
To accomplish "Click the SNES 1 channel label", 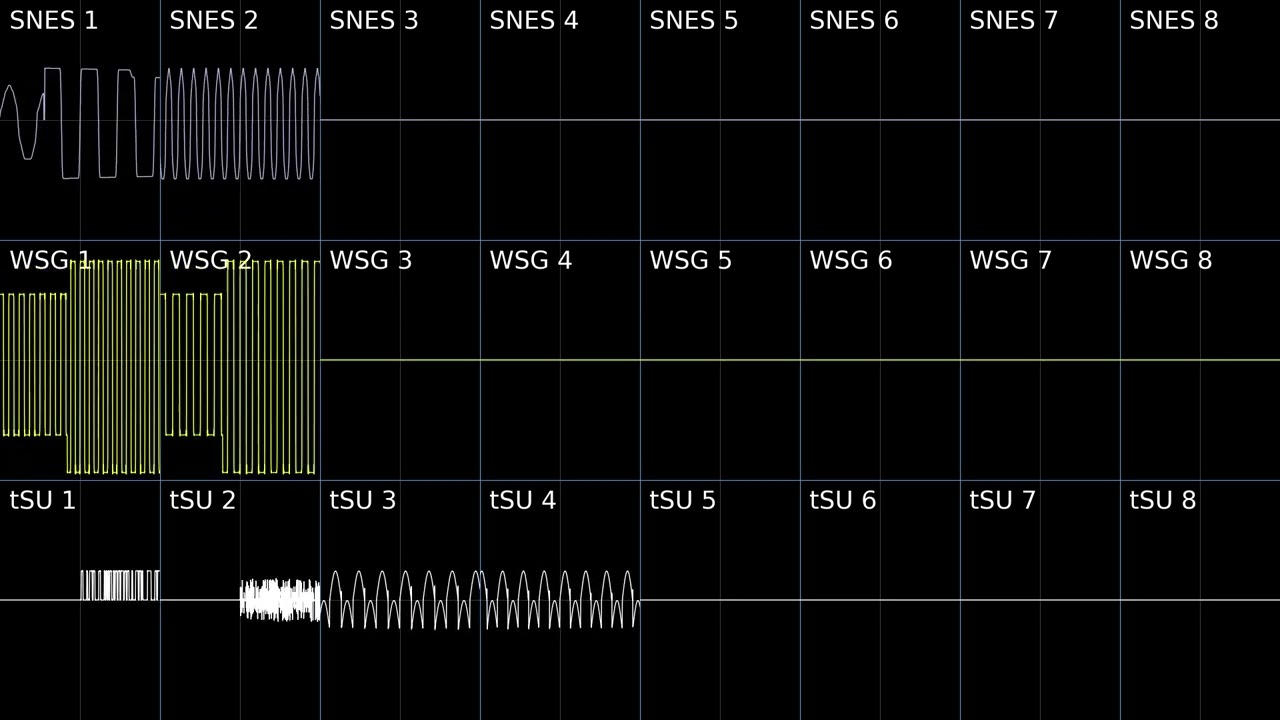I will tap(54, 21).
